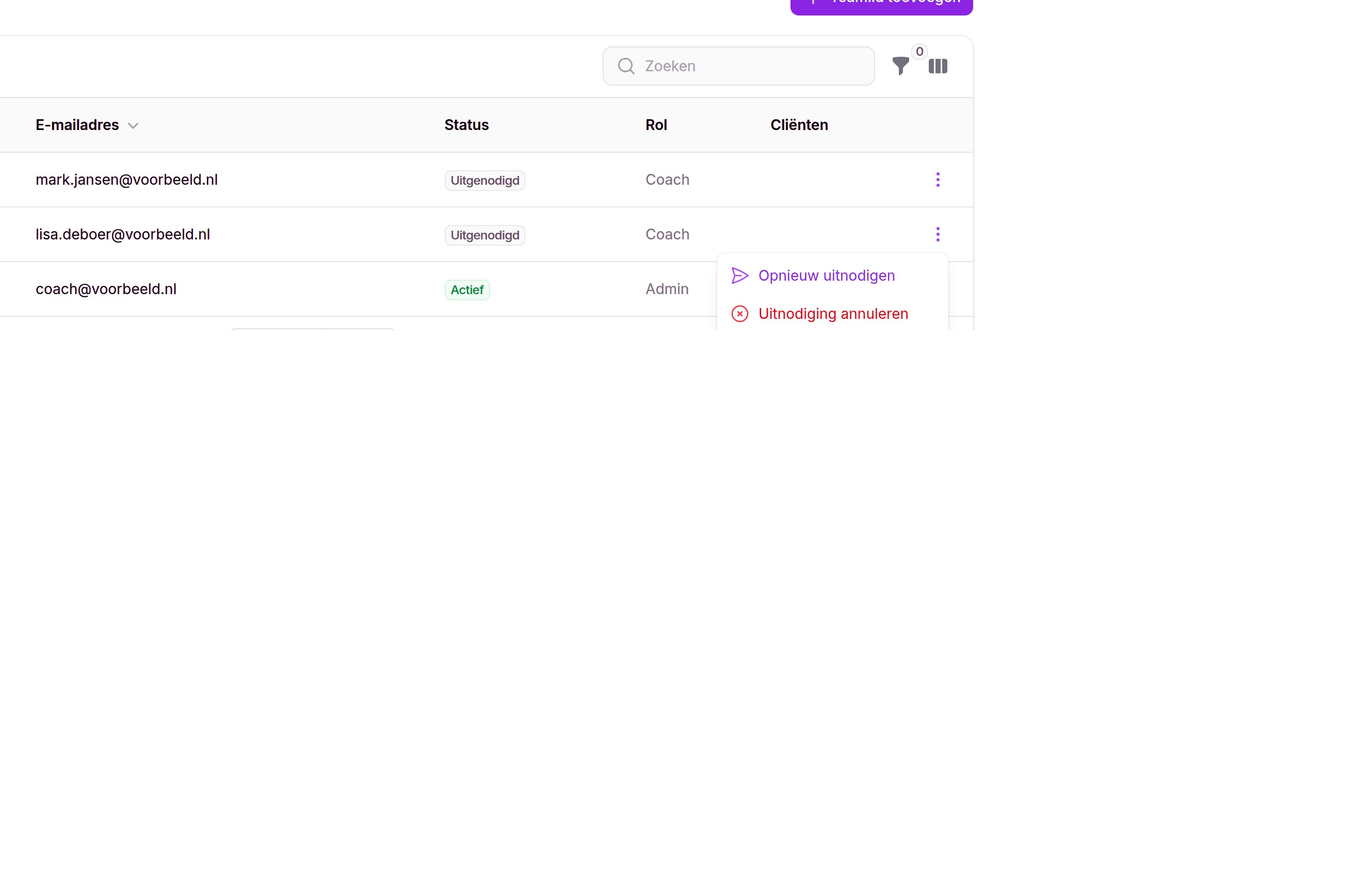Click the Actief status badge
Screen dimensions: 1372x886
click(x=467, y=289)
